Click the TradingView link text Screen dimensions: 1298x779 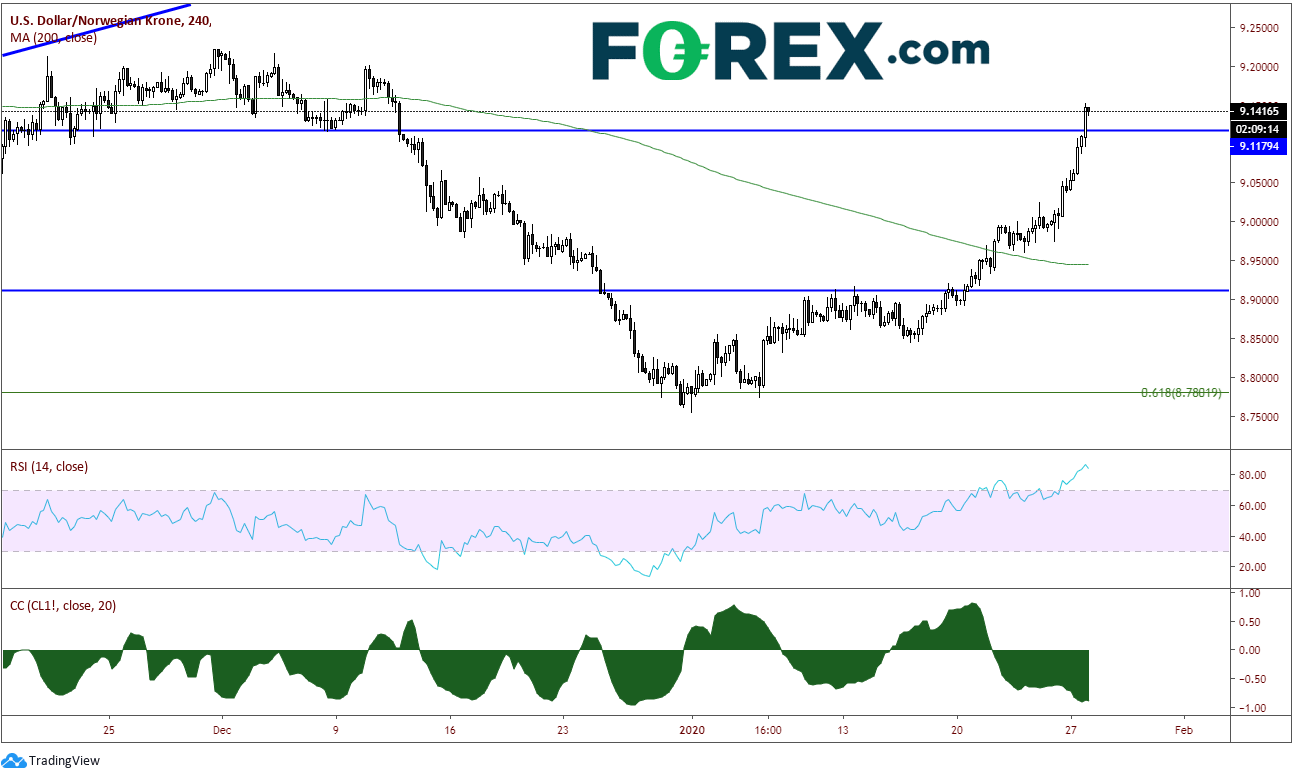click(x=65, y=761)
